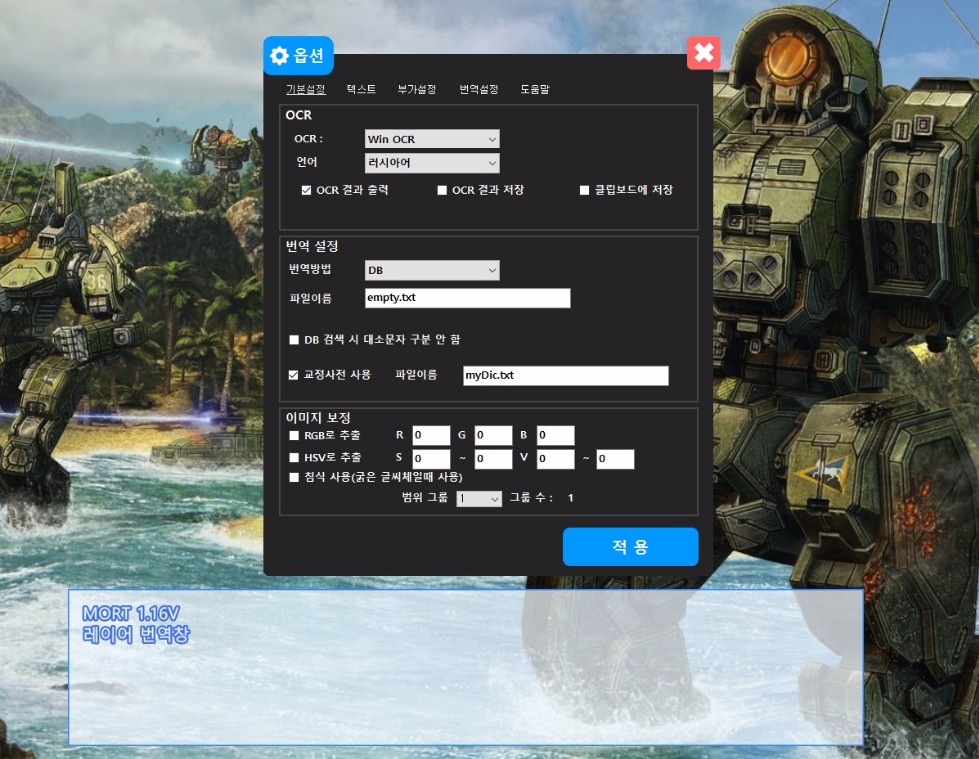Enable 클립보드에 저장 checkbox
Viewport: 979px width, 759px height.
[x=585, y=190]
